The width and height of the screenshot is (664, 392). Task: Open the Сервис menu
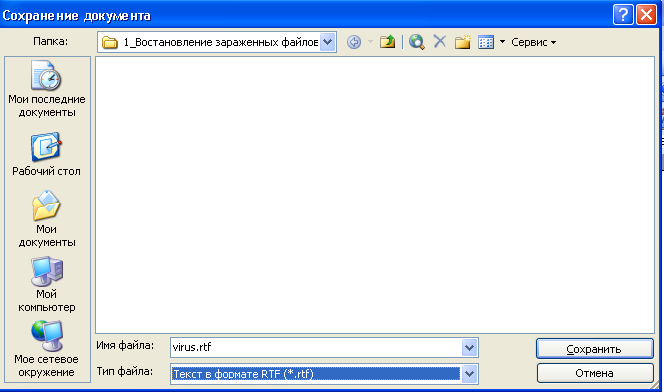pyautogui.click(x=534, y=42)
